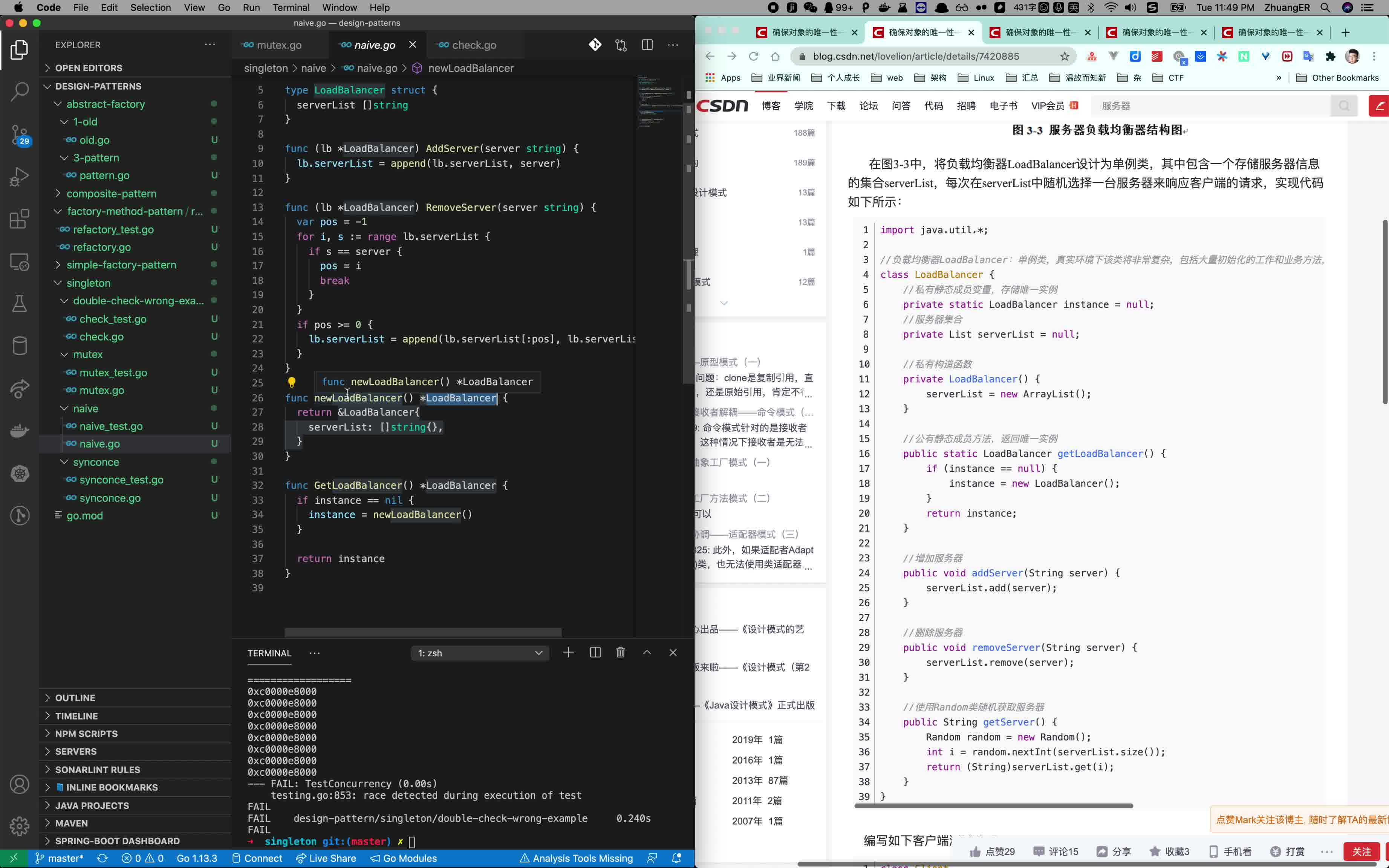Expand the JAVA PROJECTS section
This screenshot has height=868, width=1389.
click(x=136, y=805)
